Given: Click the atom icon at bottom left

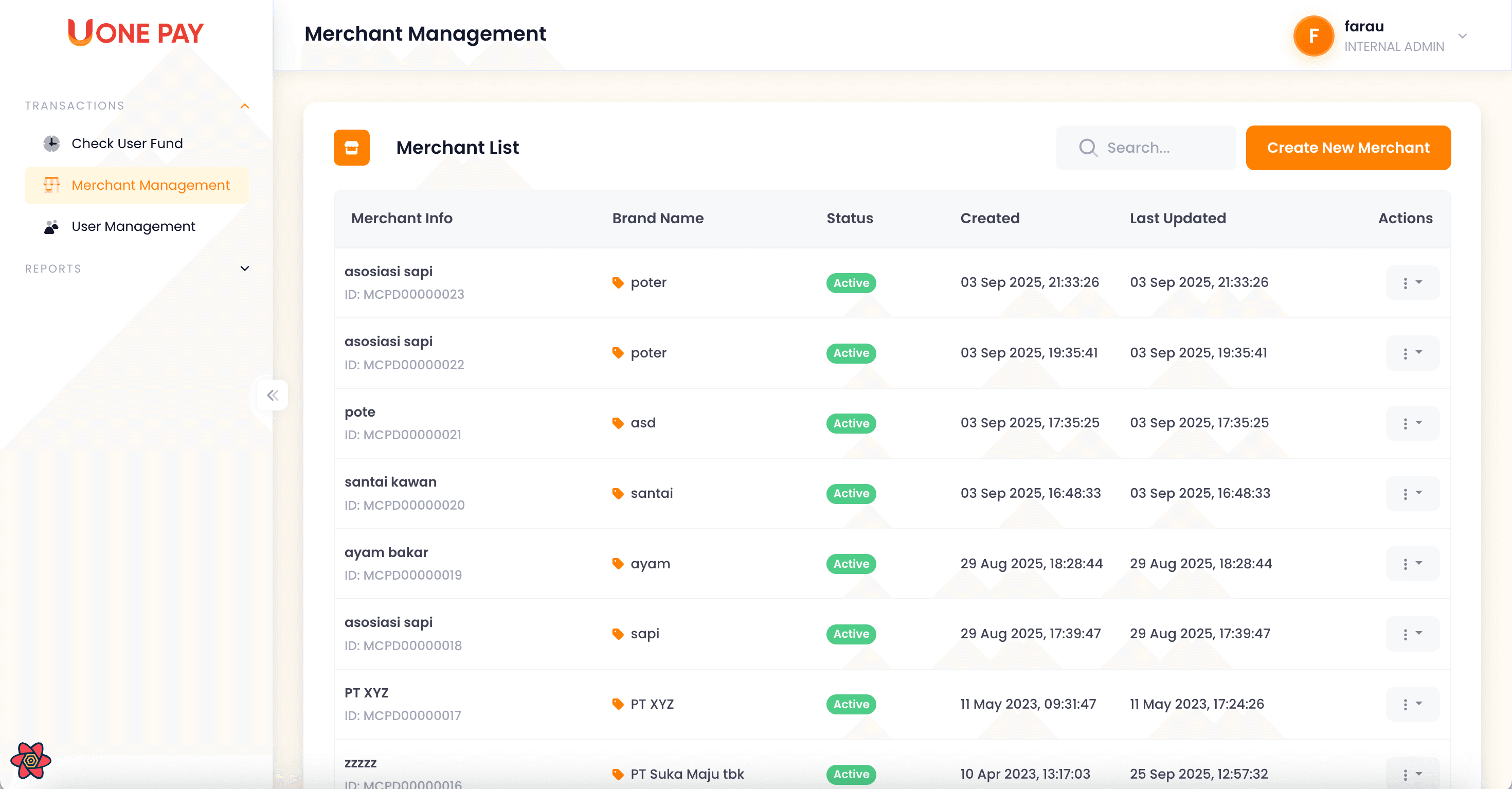Looking at the screenshot, I should 32,760.
